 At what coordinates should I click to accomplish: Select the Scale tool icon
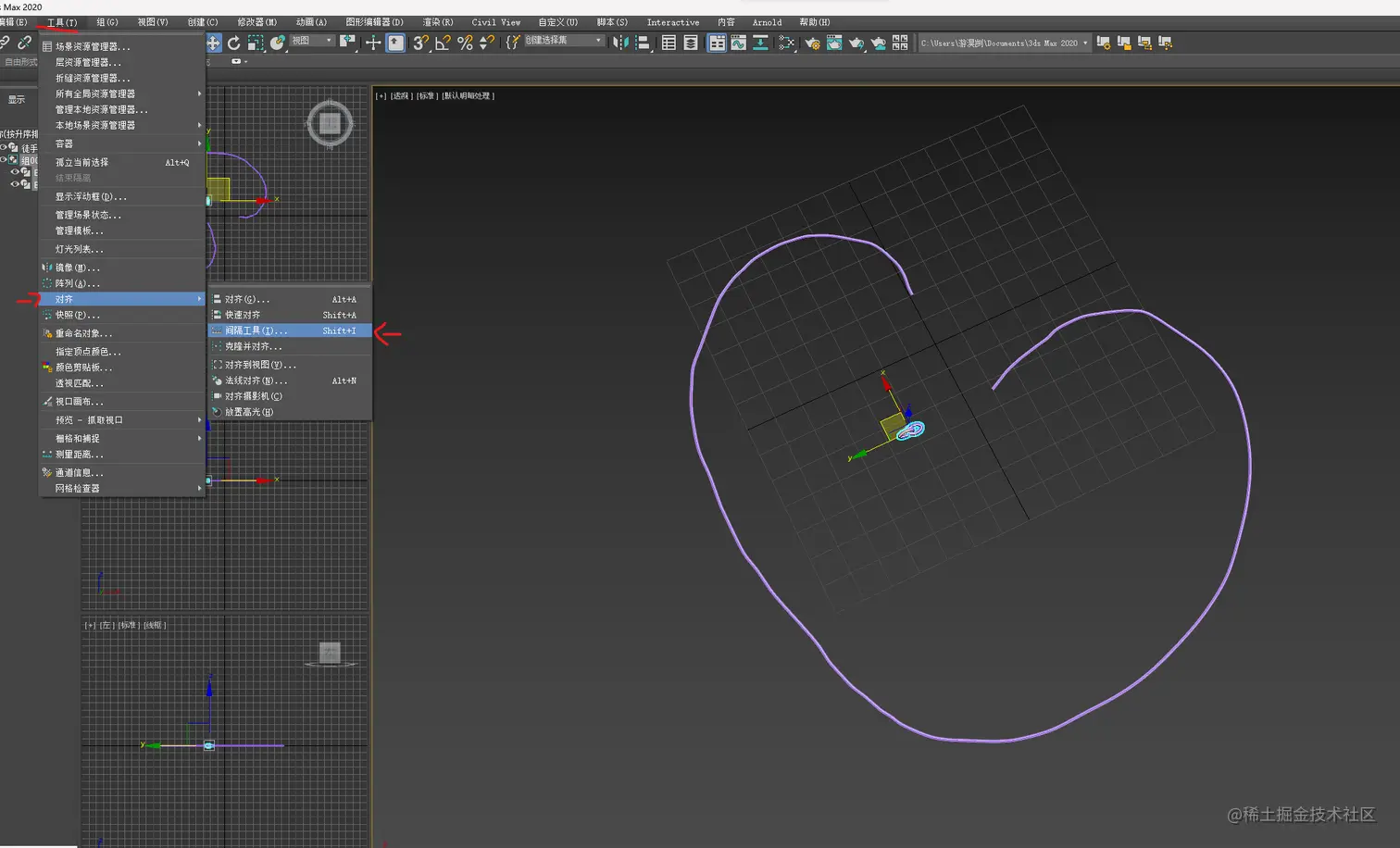click(256, 43)
